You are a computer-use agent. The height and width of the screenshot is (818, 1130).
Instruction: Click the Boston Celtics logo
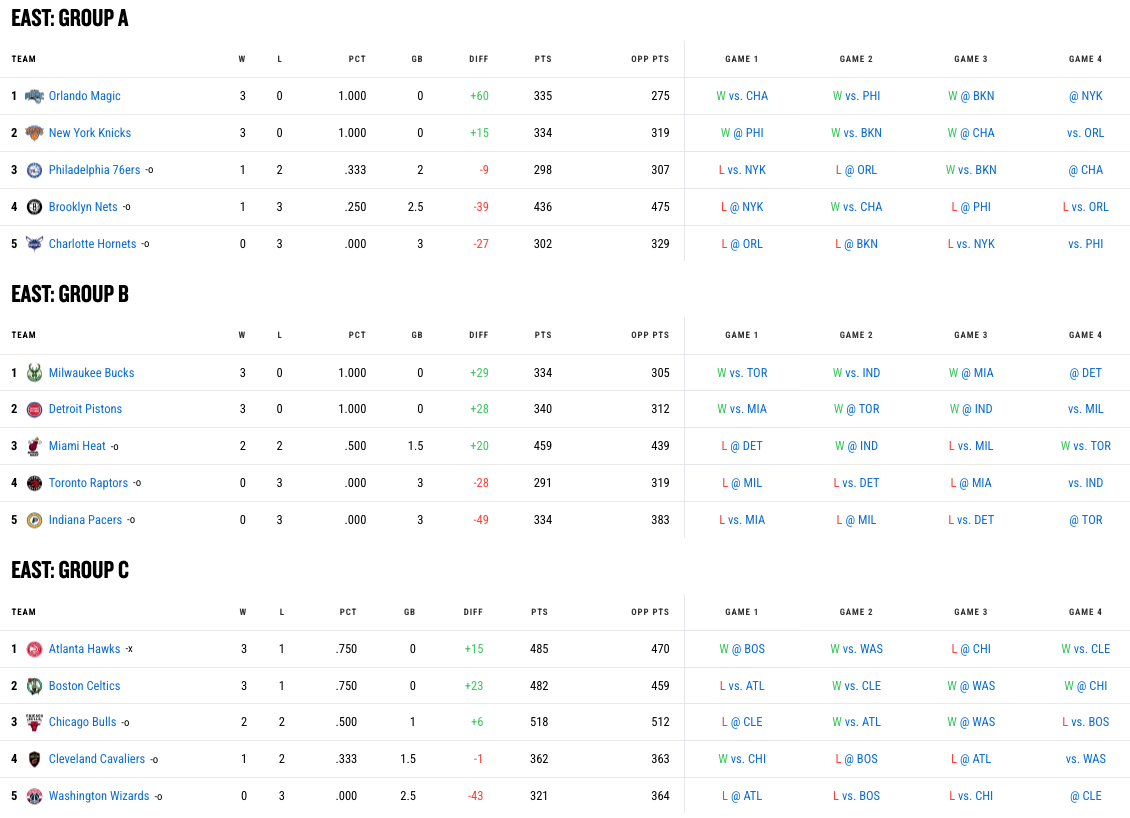(34, 686)
